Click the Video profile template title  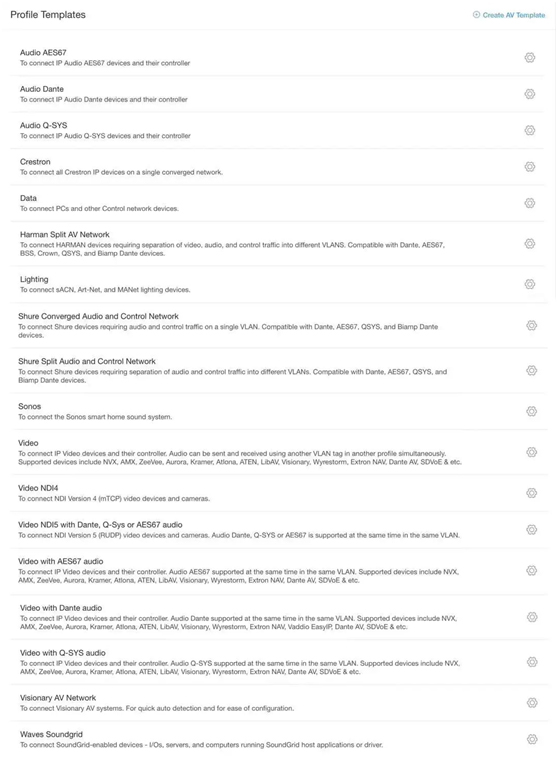[28, 443]
